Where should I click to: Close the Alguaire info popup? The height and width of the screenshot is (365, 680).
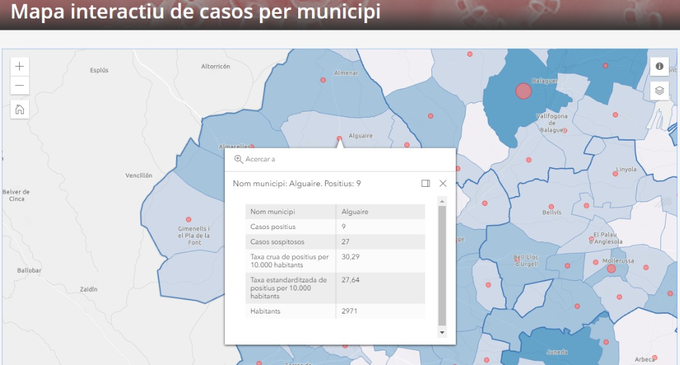[x=443, y=183]
